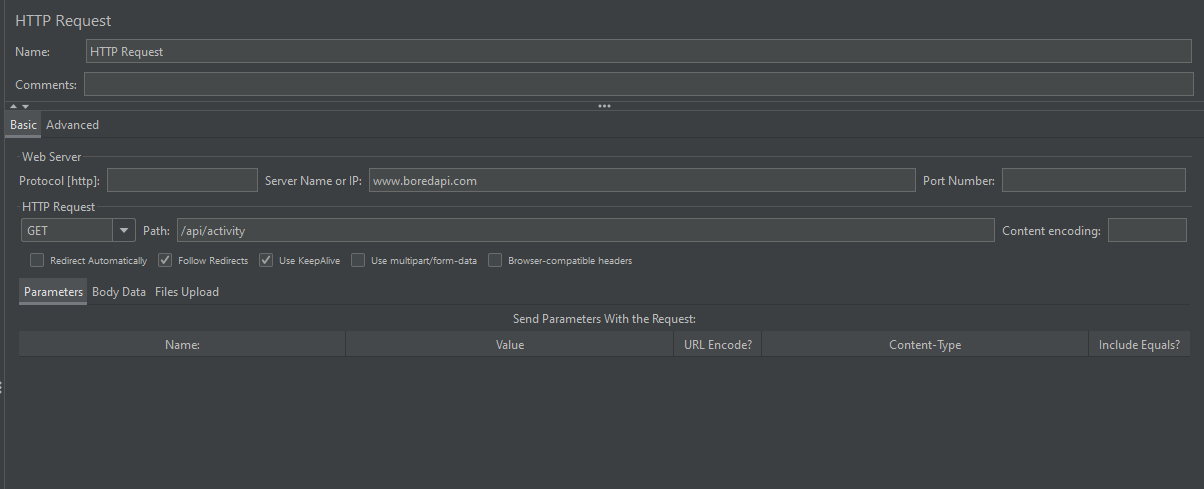Screen dimensions: 1204x489
Task: Switch to Files Upload tab
Action: tap(187, 292)
